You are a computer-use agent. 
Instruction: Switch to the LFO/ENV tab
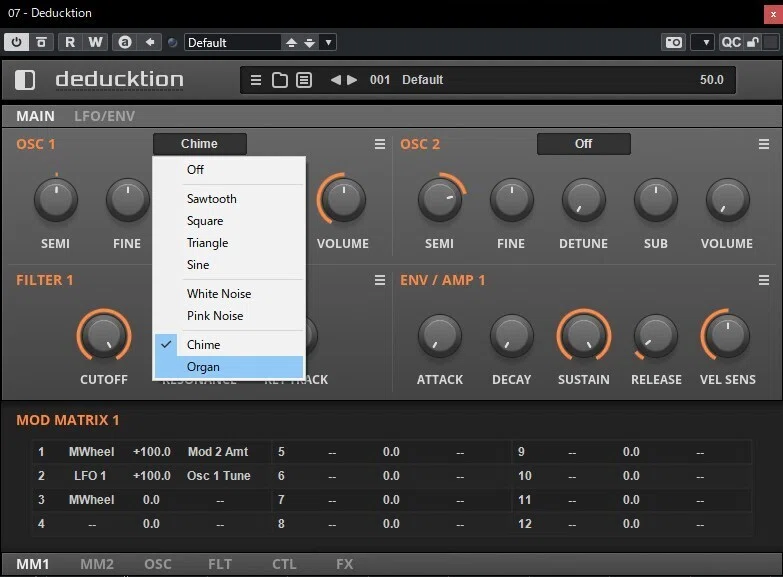pyautogui.click(x=104, y=116)
